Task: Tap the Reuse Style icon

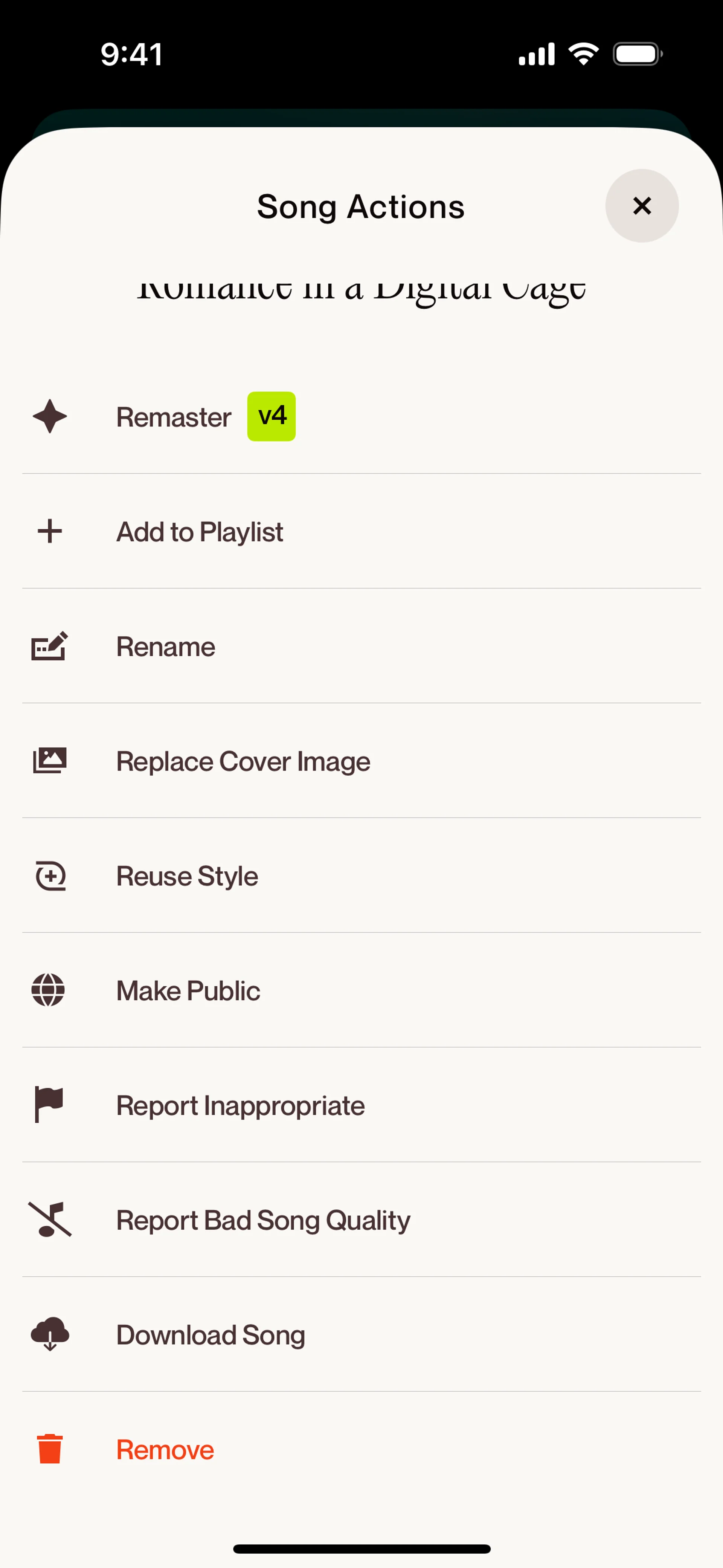Action: pos(50,876)
